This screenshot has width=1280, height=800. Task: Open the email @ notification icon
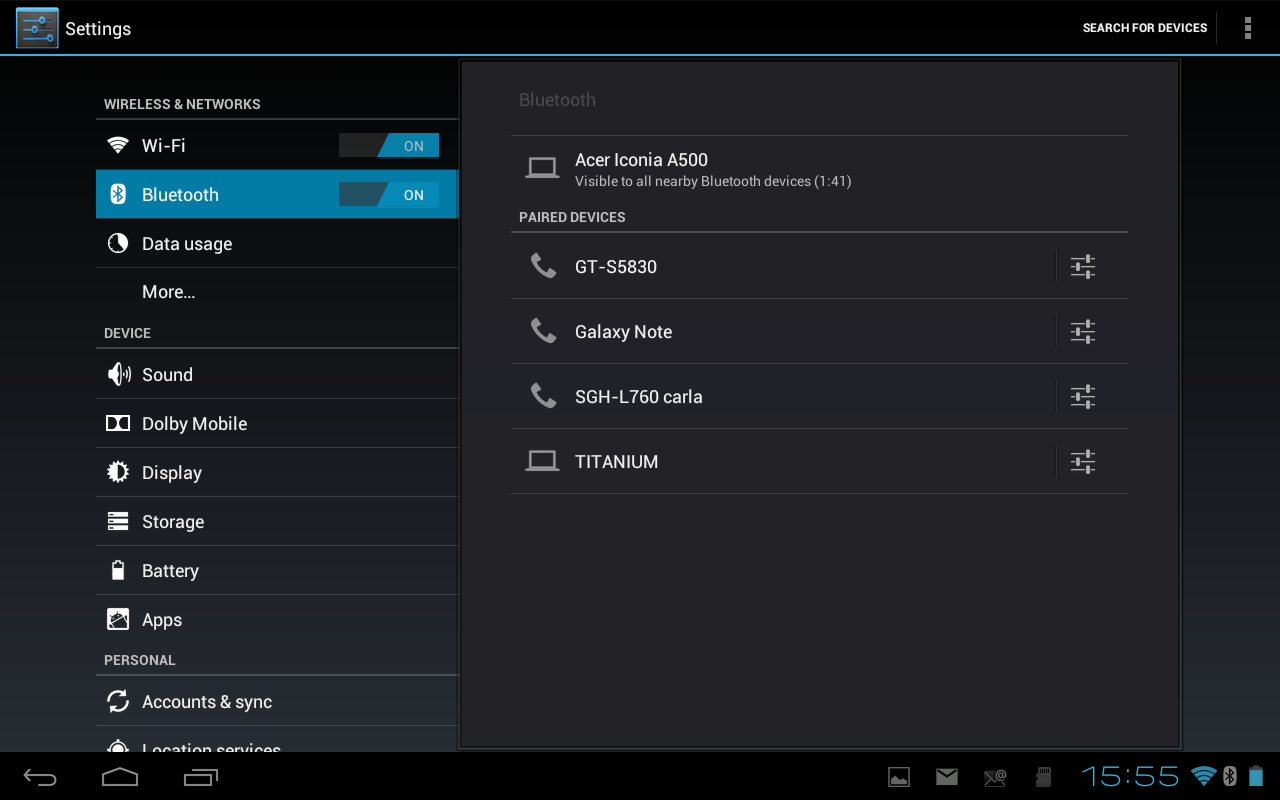pos(995,777)
